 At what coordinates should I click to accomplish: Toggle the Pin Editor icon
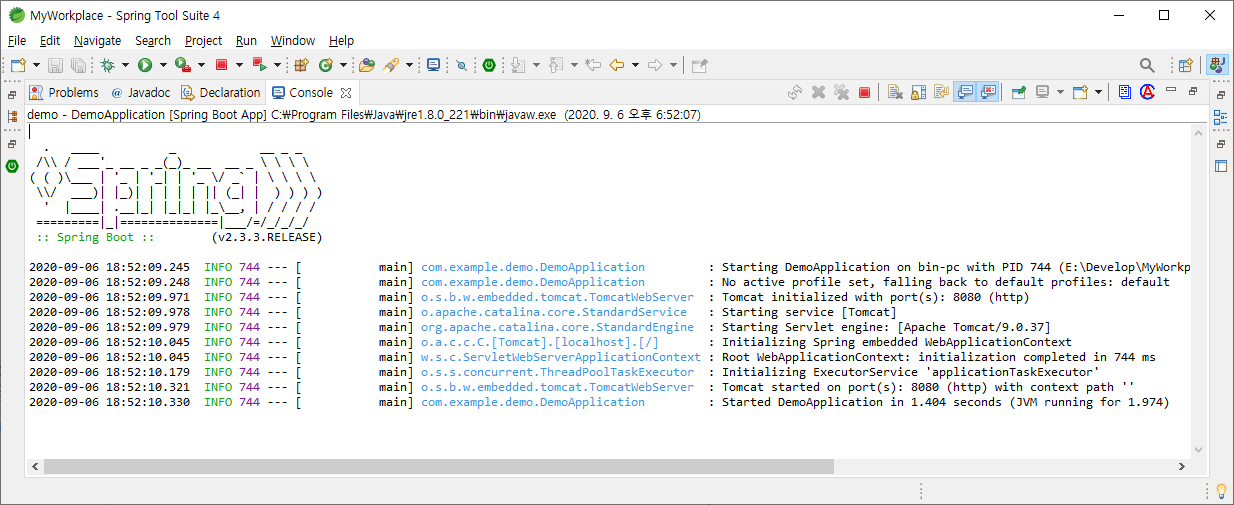(700, 65)
